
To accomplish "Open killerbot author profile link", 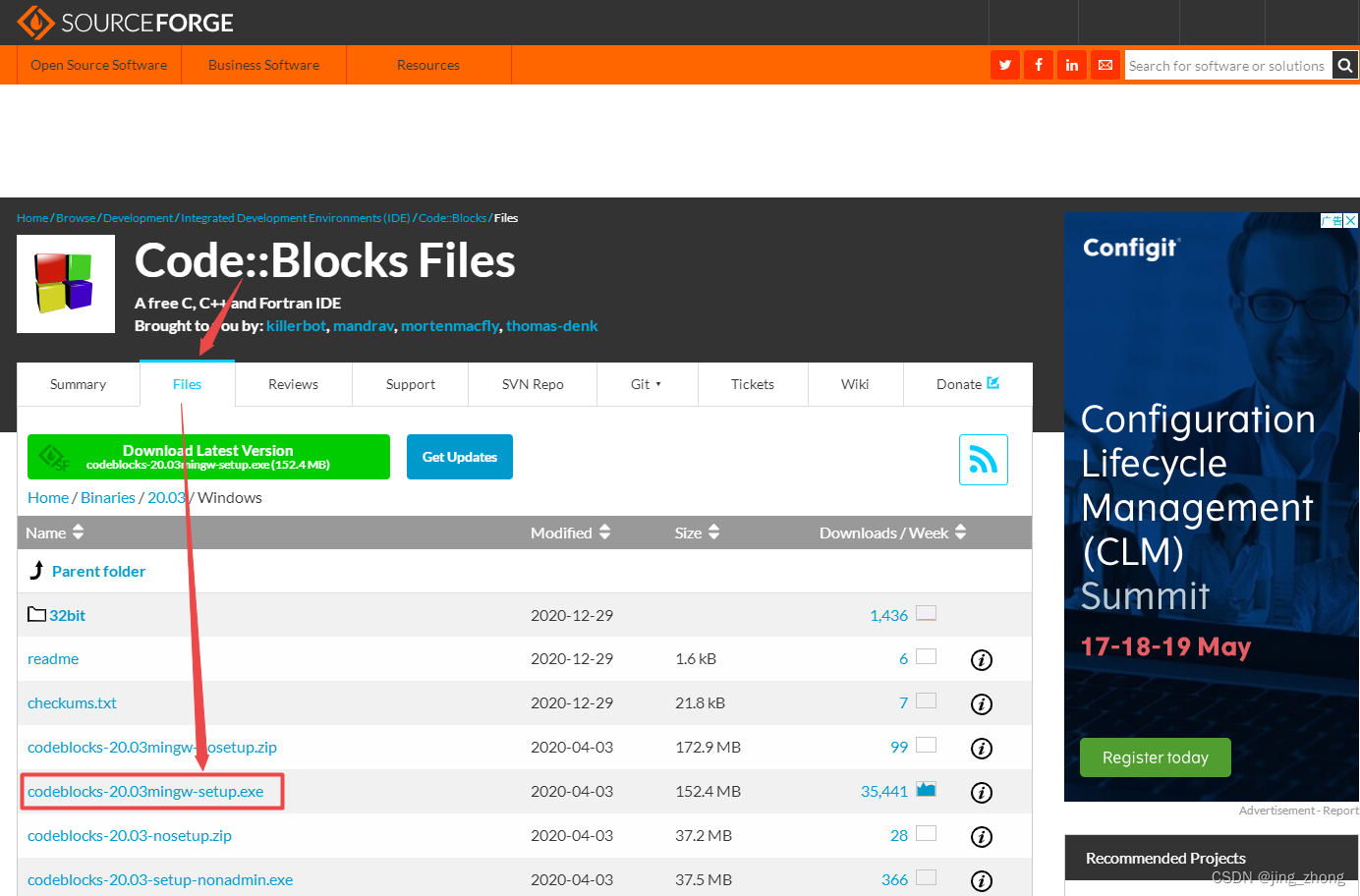I will 296,325.
